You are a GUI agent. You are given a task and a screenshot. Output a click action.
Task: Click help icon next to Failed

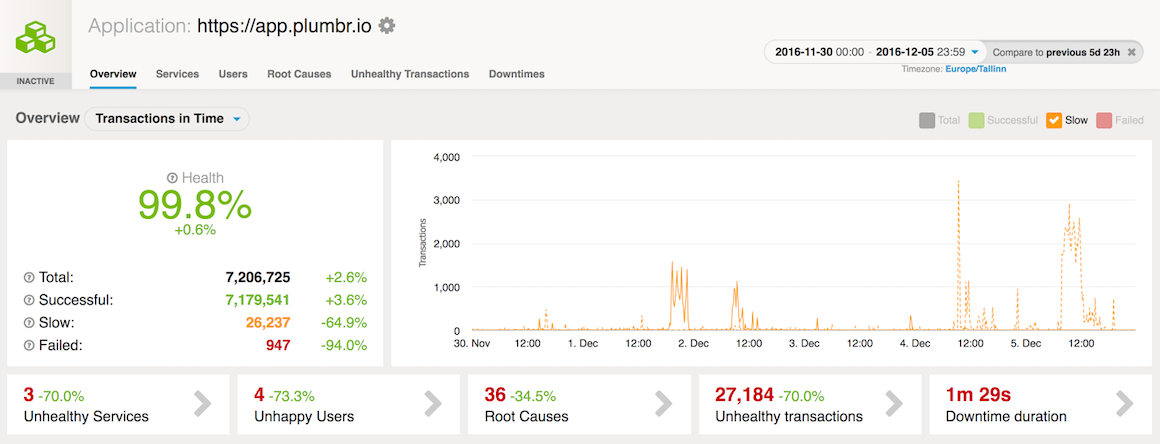click(29, 345)
